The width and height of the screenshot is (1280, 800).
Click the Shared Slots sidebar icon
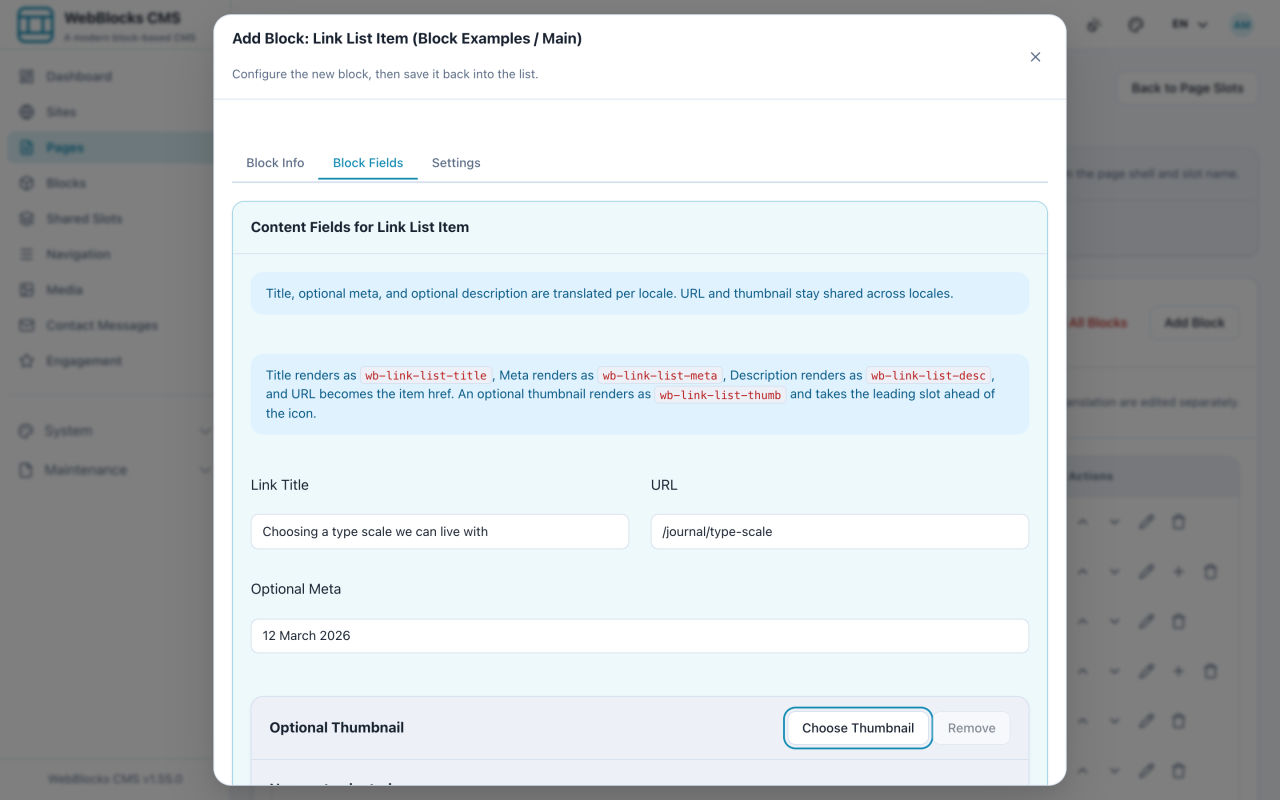27,219
